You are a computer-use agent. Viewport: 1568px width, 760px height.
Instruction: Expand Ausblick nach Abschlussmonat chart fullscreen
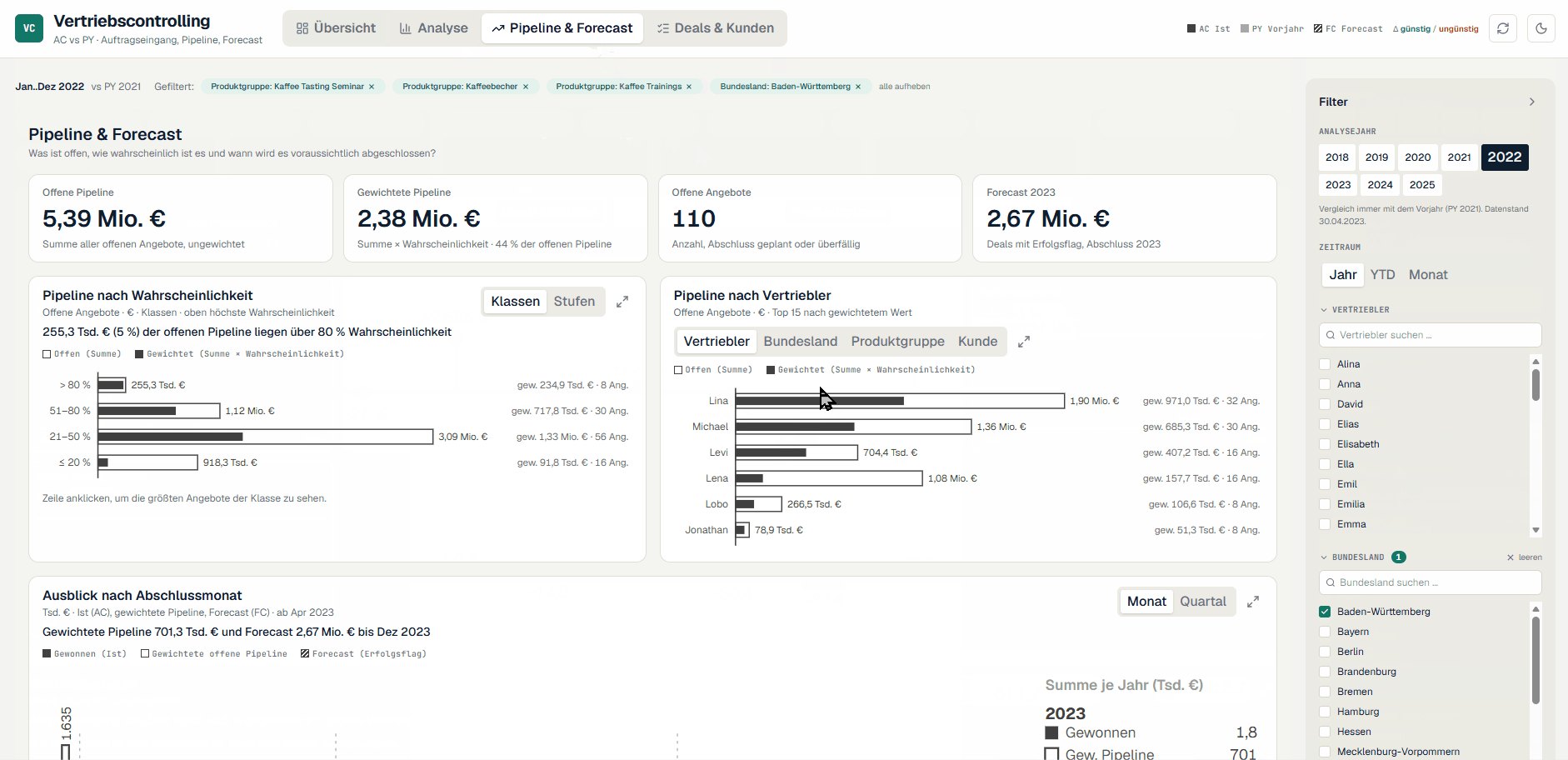coord(1253,602)
